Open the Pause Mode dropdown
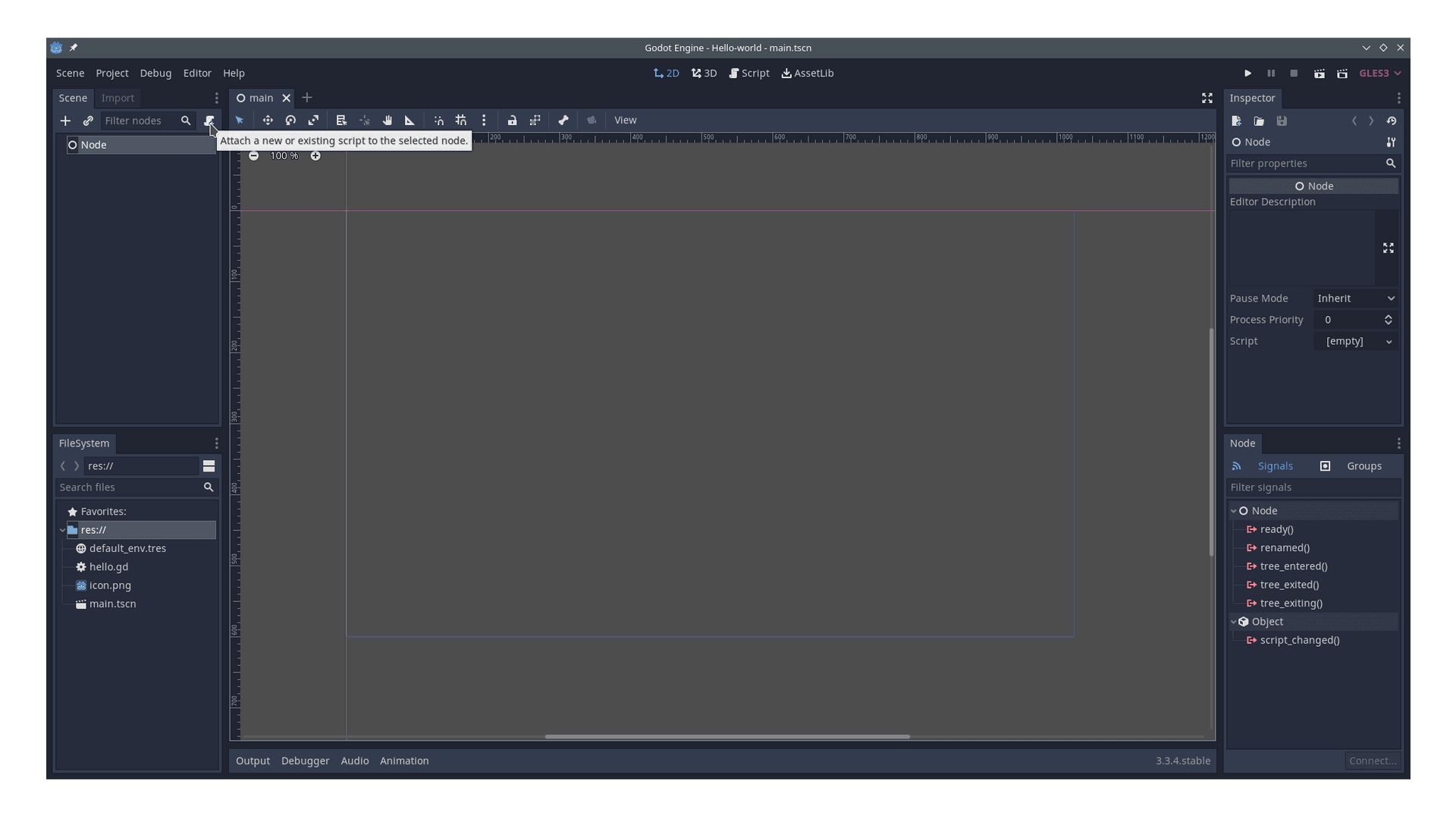Viewport: 1456px width, 834px height. [1355, 298]
